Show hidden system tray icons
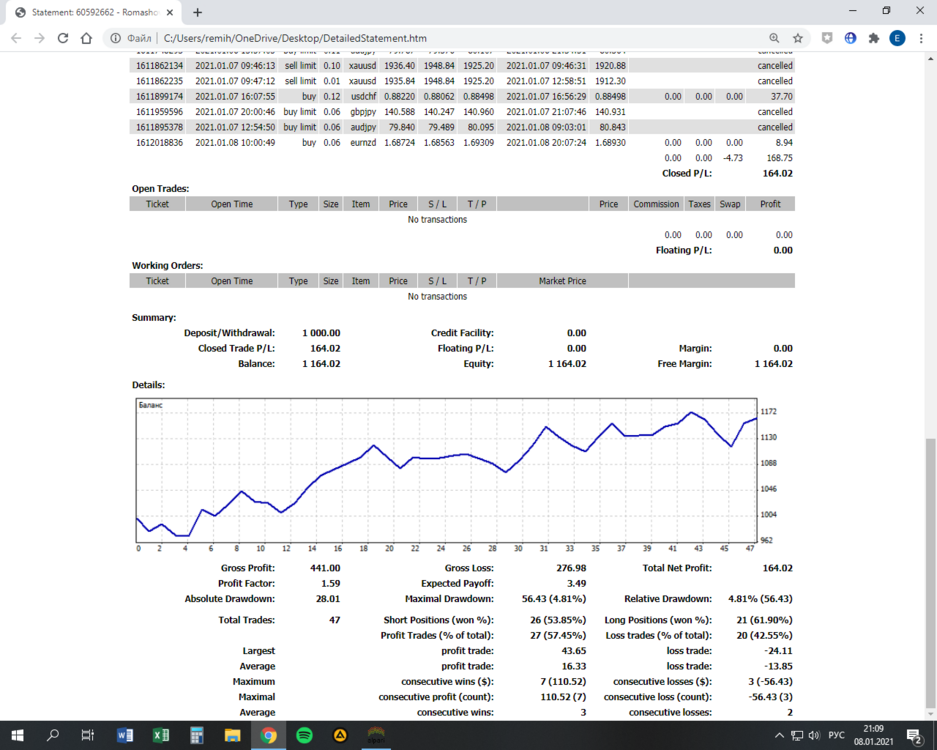 (779, 735)
